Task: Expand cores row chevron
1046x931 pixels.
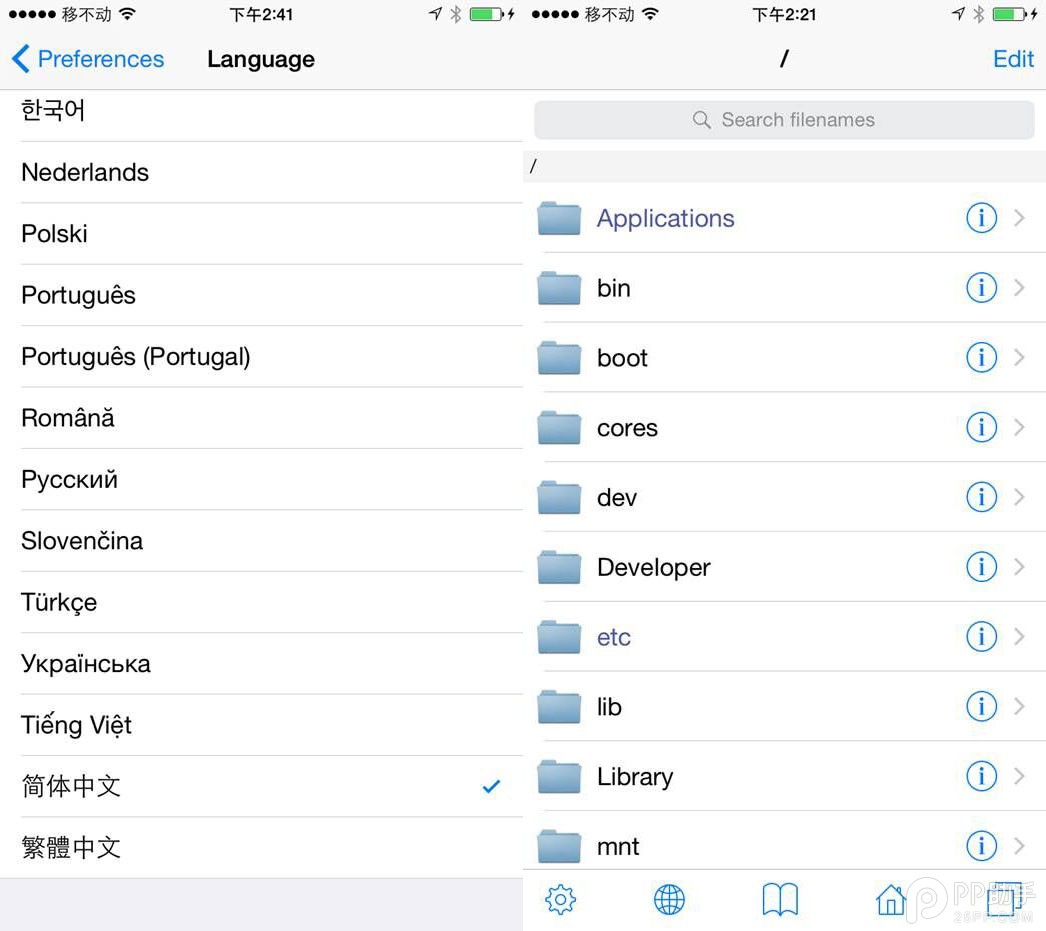Action: (x=1019, y=427)
